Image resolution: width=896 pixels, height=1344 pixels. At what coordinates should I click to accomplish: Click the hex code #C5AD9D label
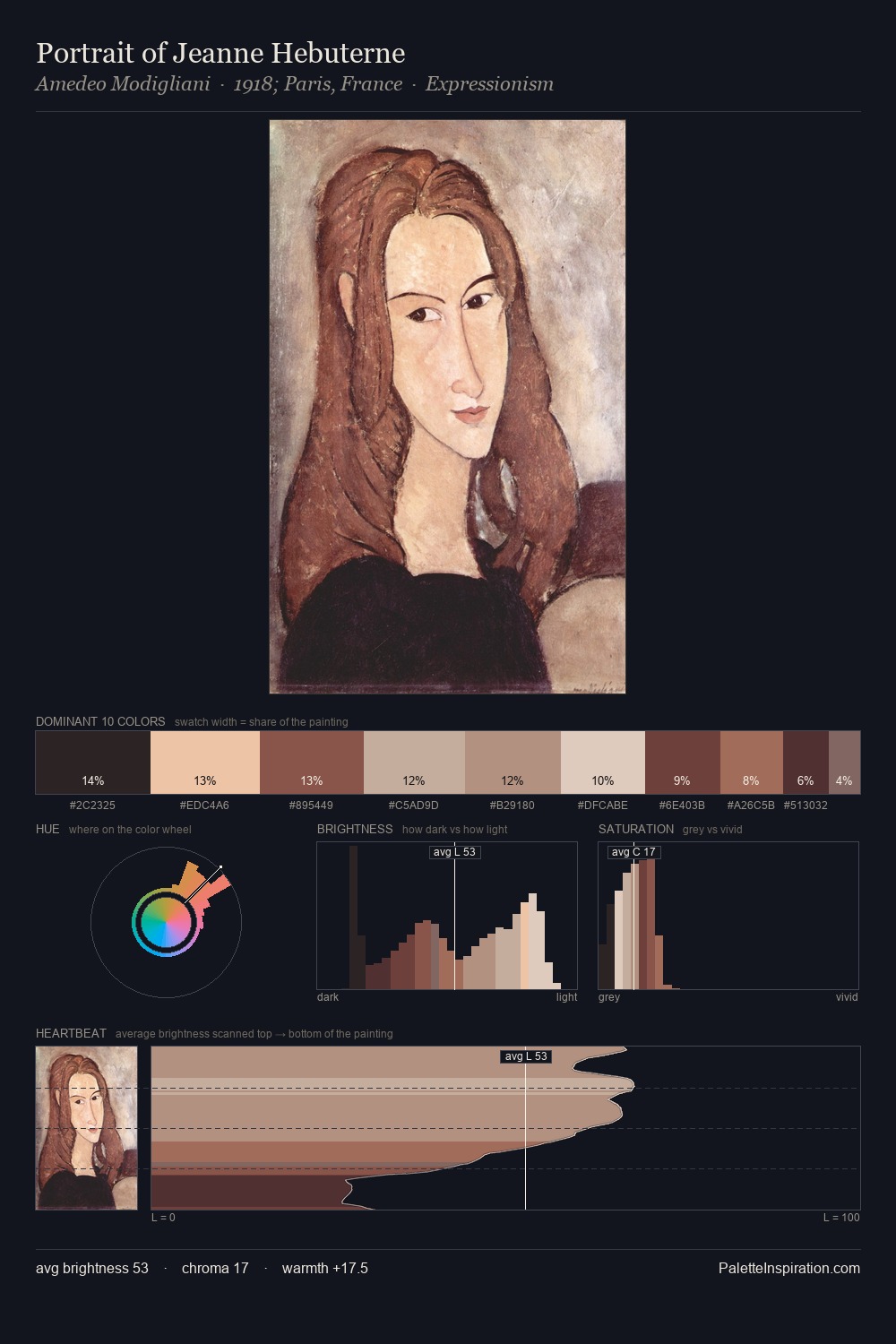pyautogui.click(x=413, y=805)
